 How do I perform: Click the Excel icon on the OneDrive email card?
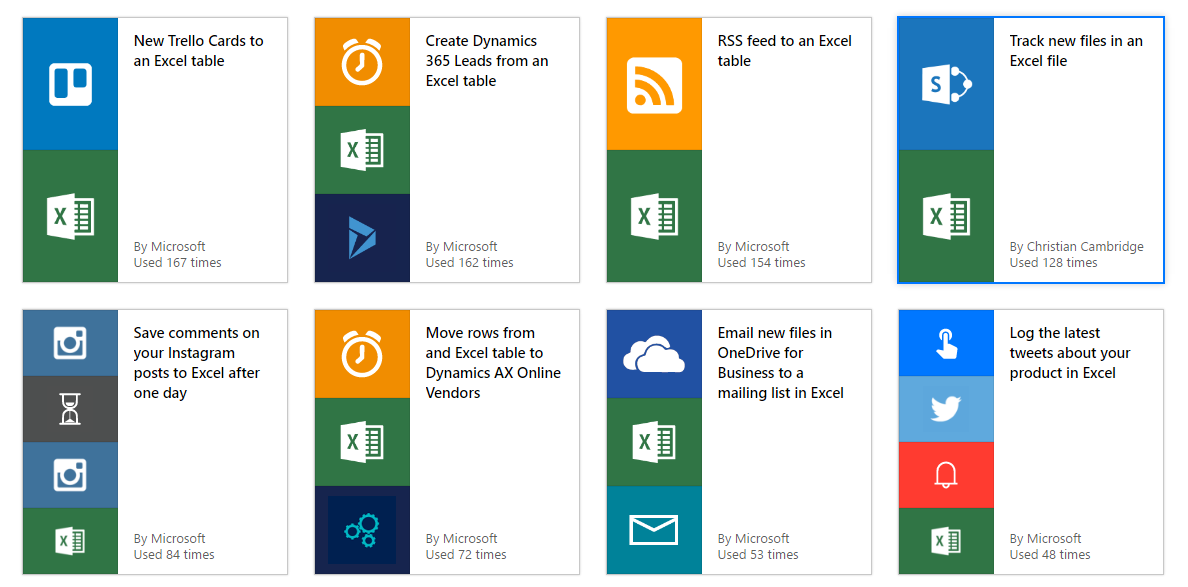(655, 442)
